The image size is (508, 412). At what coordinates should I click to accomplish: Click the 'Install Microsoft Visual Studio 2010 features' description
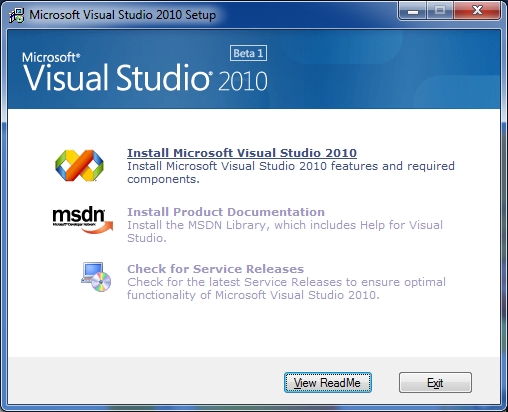click(x=291, y=173)
